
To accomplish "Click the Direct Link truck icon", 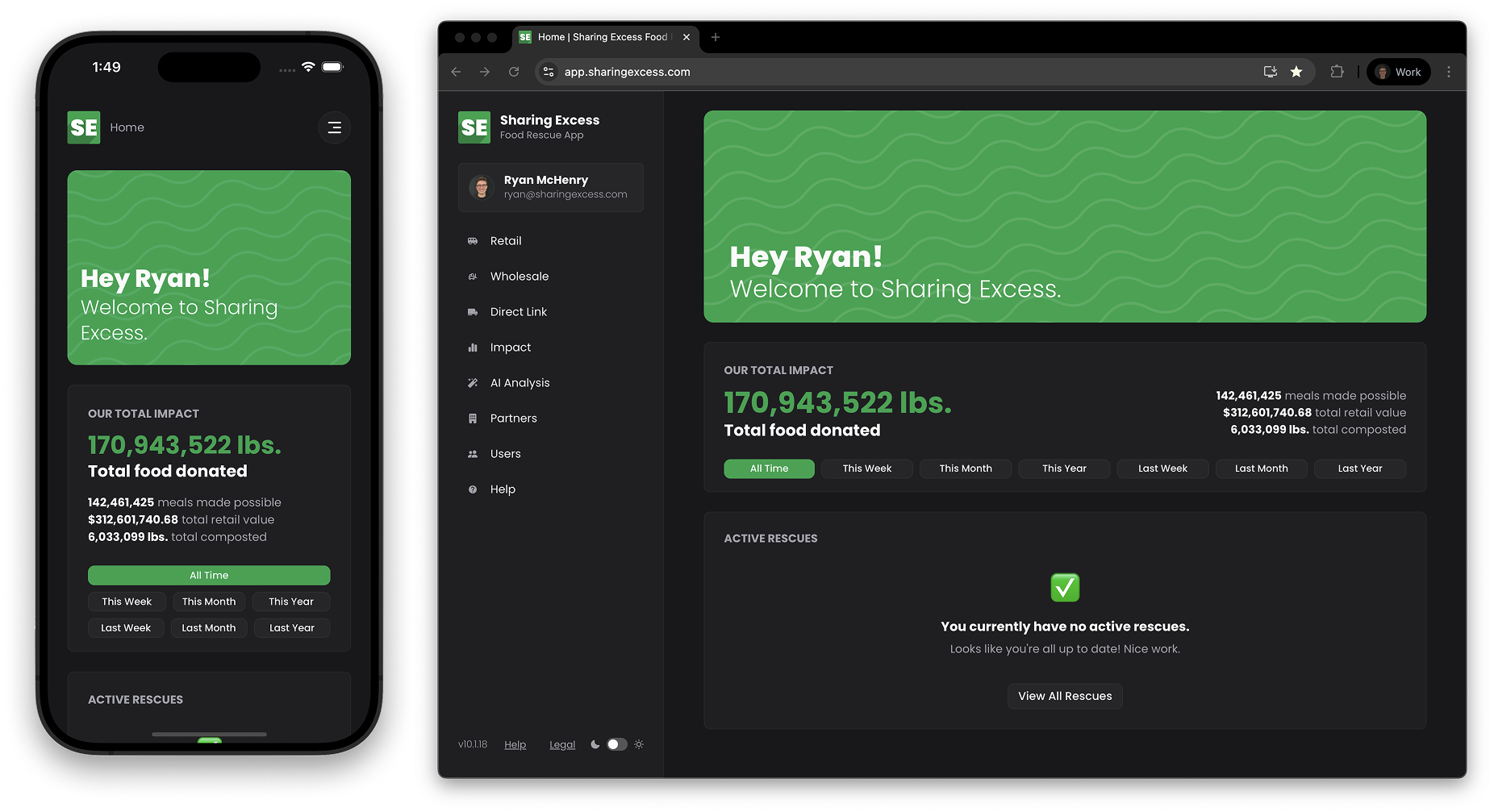I will (x=473, y=312).
